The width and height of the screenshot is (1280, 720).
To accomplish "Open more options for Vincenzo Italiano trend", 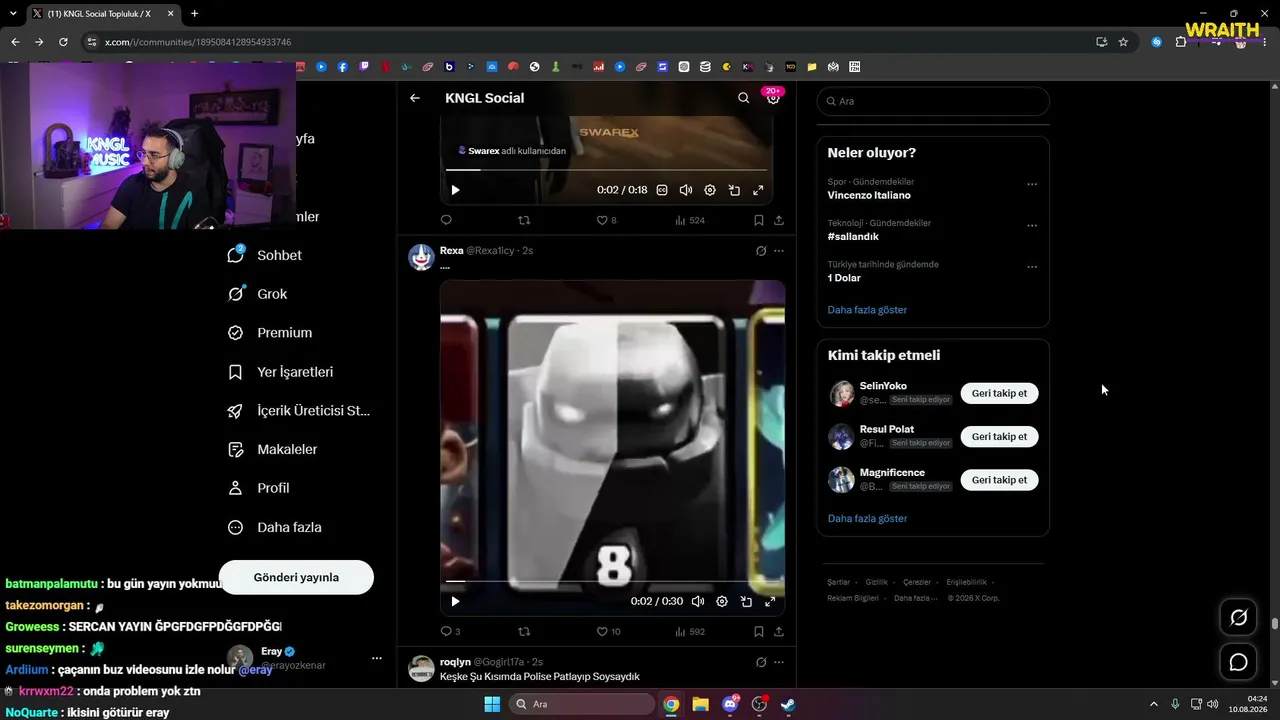I will (1032, 184).
